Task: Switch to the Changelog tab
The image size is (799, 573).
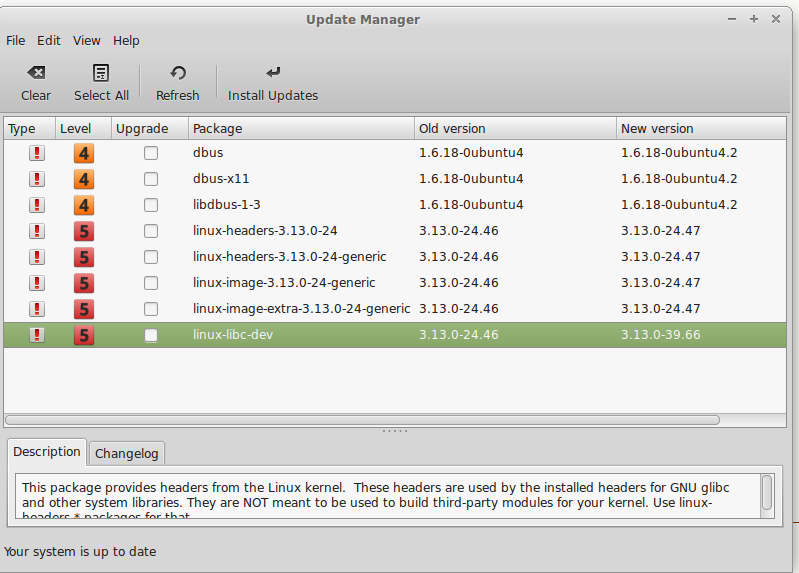Action: point(126,453)
